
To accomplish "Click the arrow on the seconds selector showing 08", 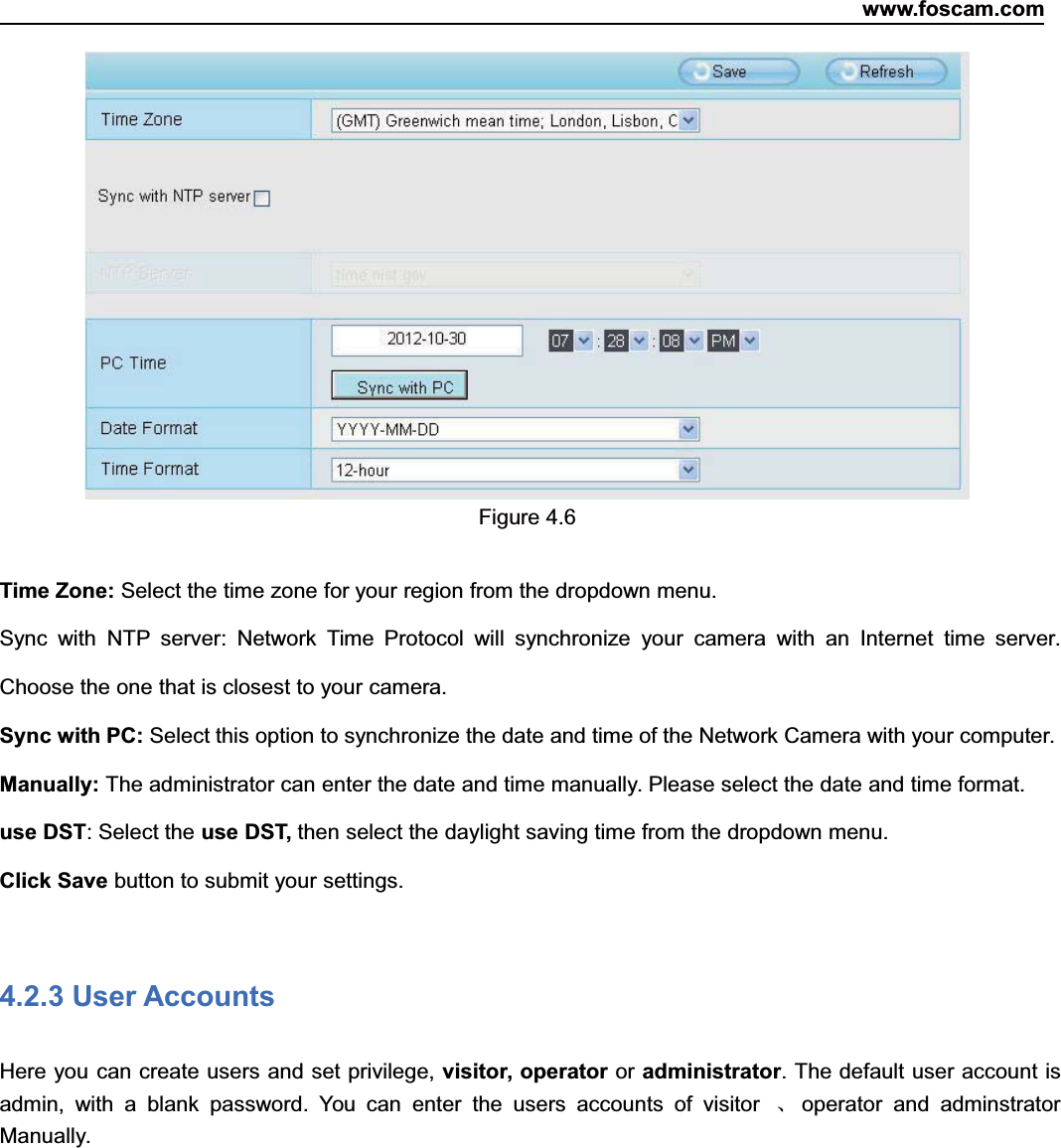I will point(694,340).
